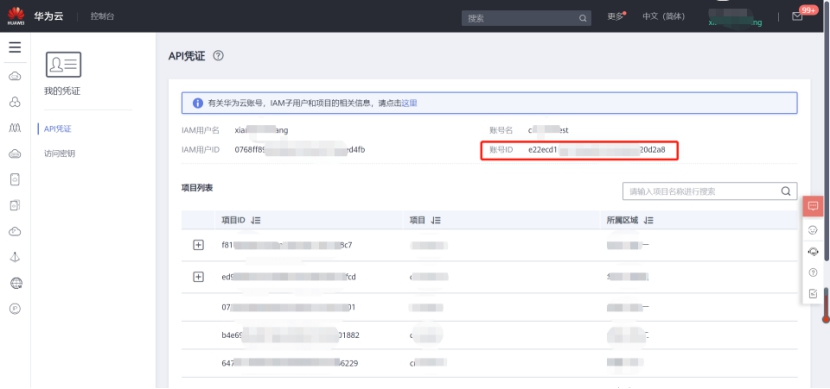Click the 账号名 value

548,130
